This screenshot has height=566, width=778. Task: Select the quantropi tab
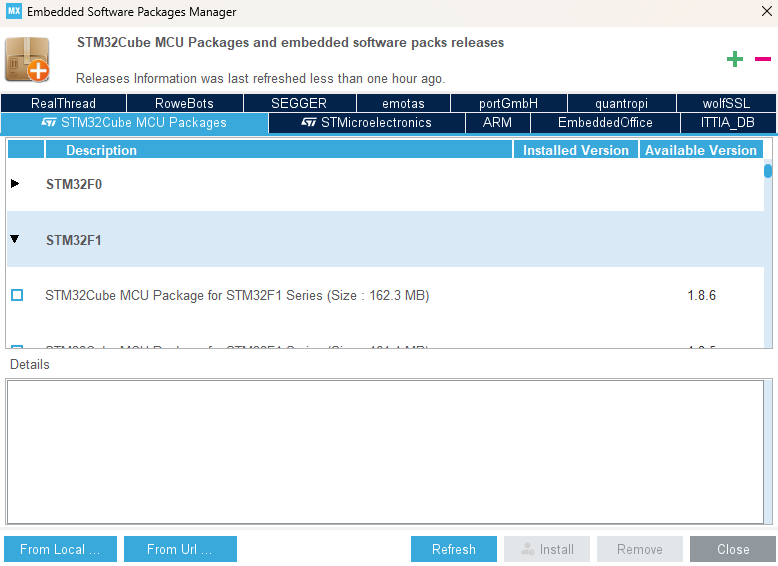pyautogui.click(x=621, y=103)
